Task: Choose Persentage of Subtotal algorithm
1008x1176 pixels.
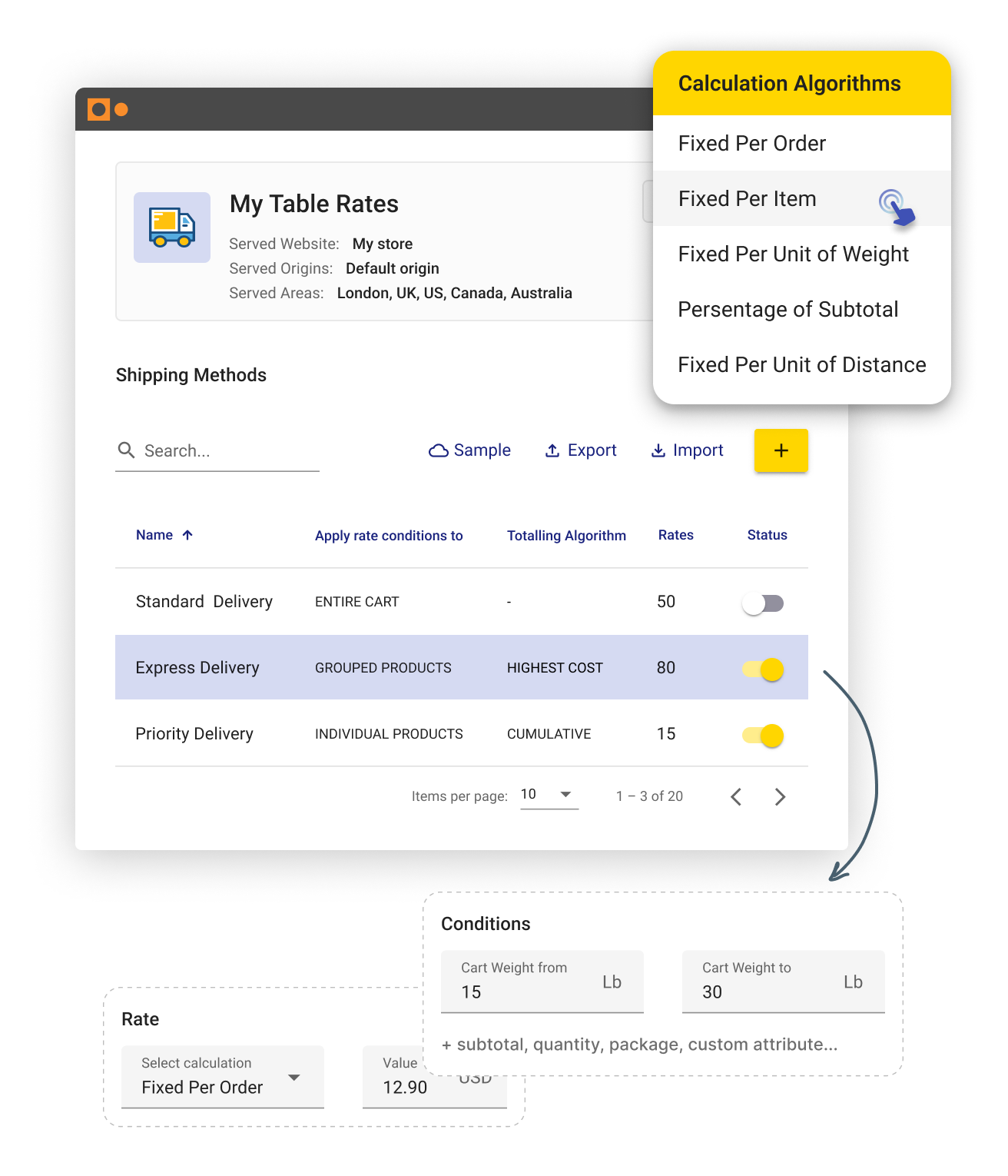Action: point(787,309)
